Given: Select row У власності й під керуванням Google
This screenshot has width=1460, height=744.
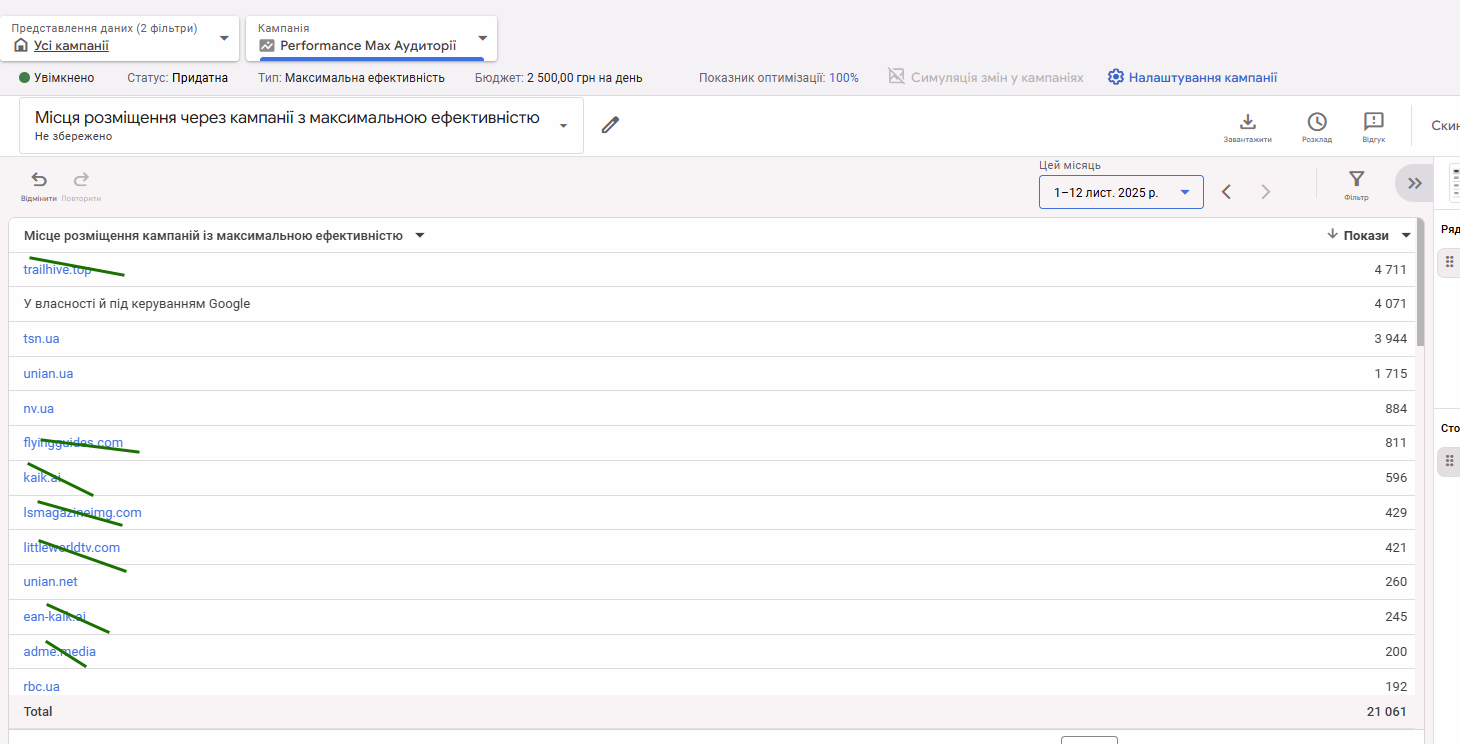Looking at the screenshot, I should point(712,304).
